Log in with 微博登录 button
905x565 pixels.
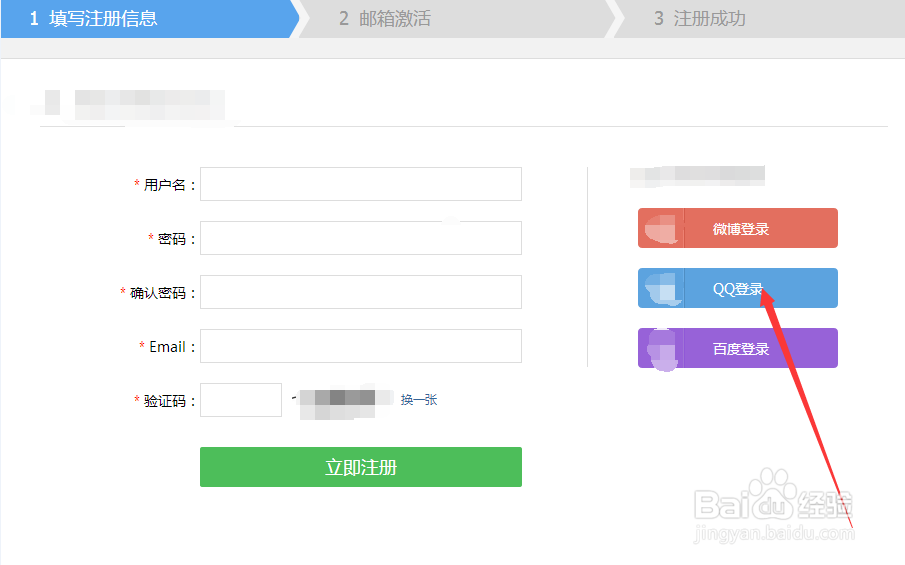[738, 228]
